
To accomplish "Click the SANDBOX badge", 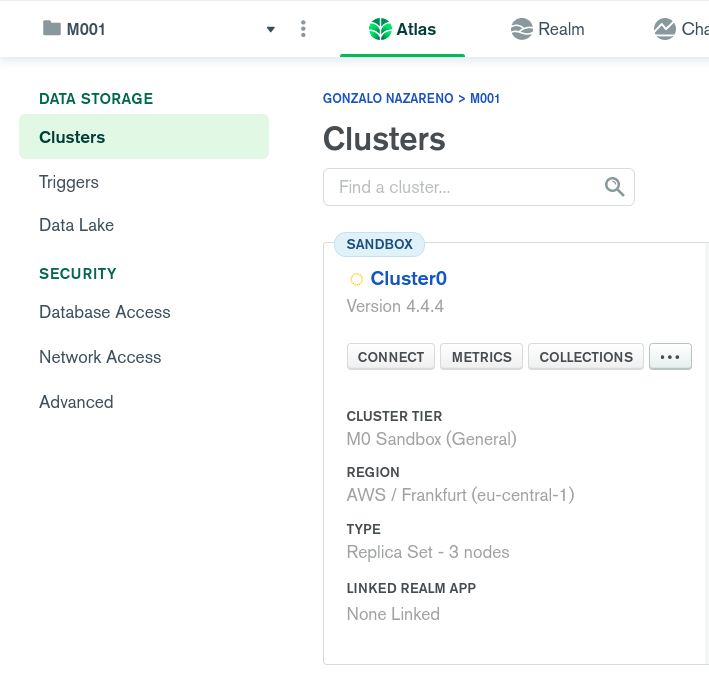I will (379, 244).
